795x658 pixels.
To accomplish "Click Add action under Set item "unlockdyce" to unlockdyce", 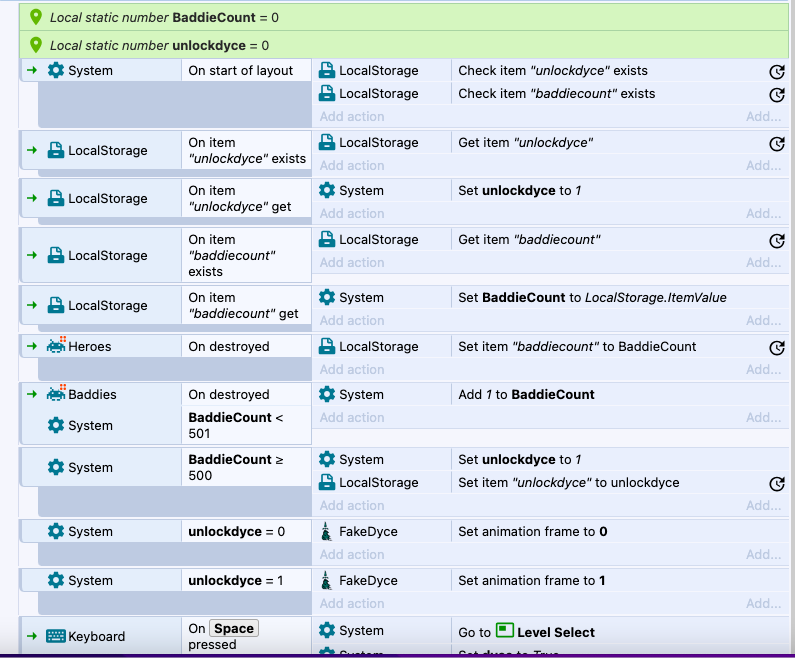I will pyautogui.click(x=352, y=505).
